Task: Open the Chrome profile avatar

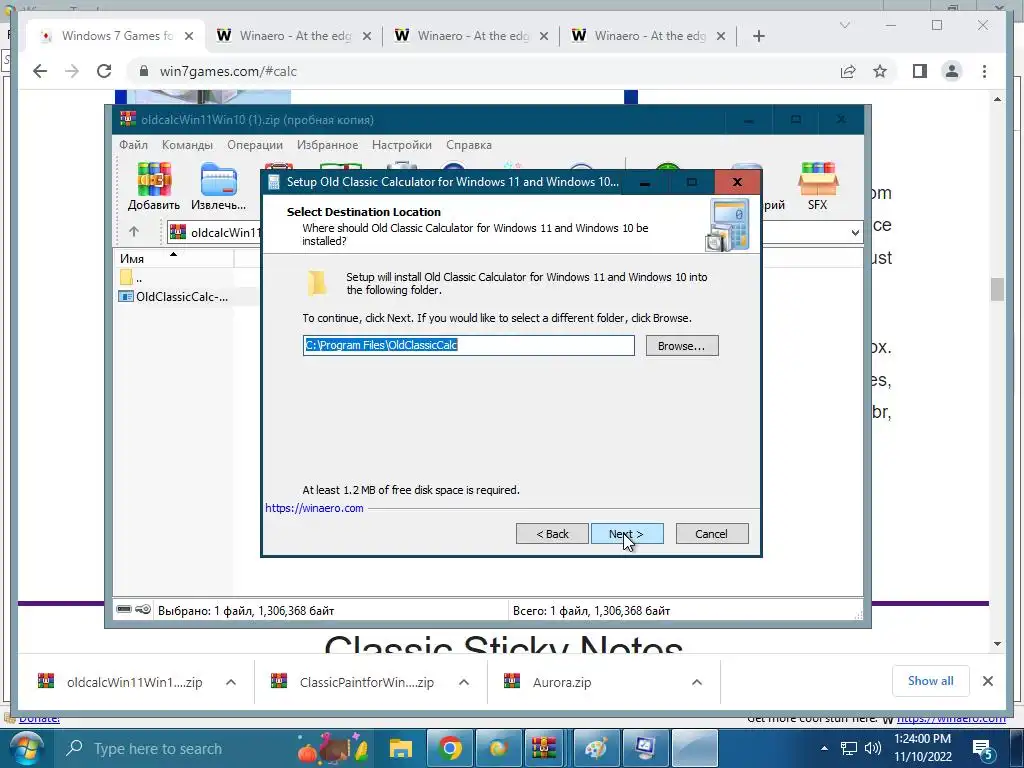Action: coord(952,71)
